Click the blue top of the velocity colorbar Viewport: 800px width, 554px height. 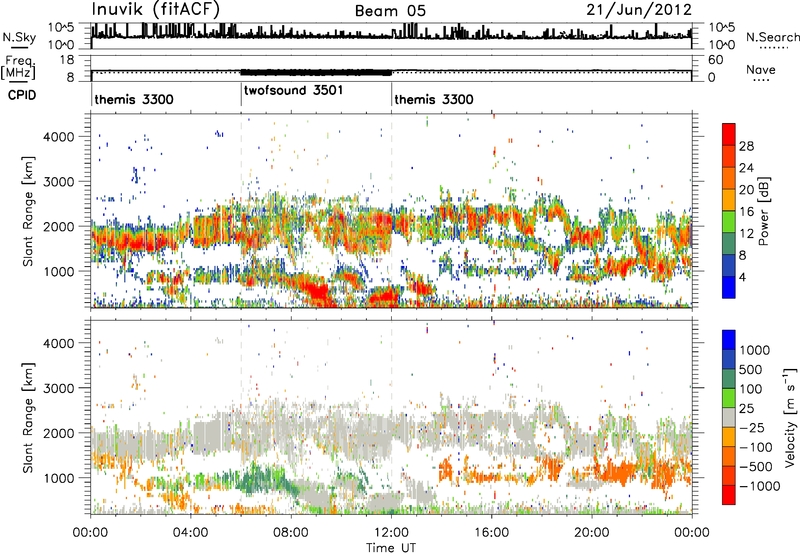[729, 340]
